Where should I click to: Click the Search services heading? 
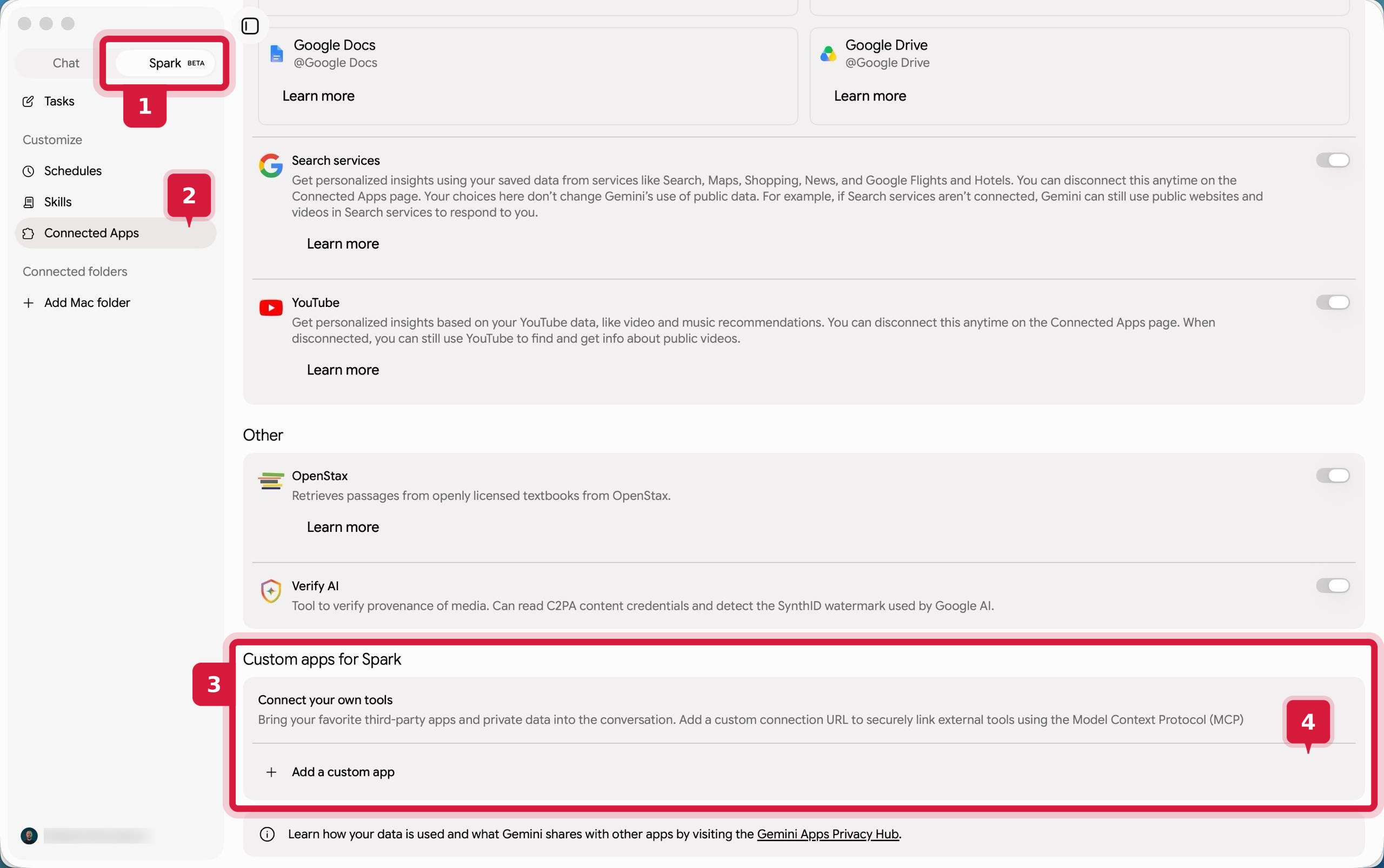point(335,160)
